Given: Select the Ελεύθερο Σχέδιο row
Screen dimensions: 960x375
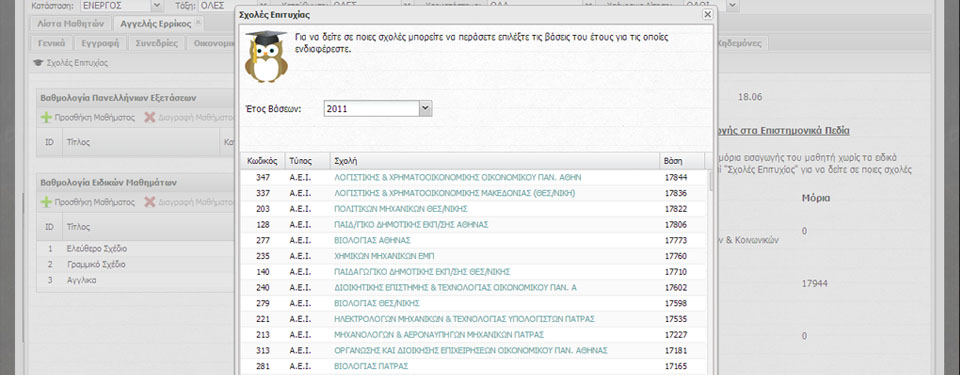Looking at the screenshot, I should point(136,249).
